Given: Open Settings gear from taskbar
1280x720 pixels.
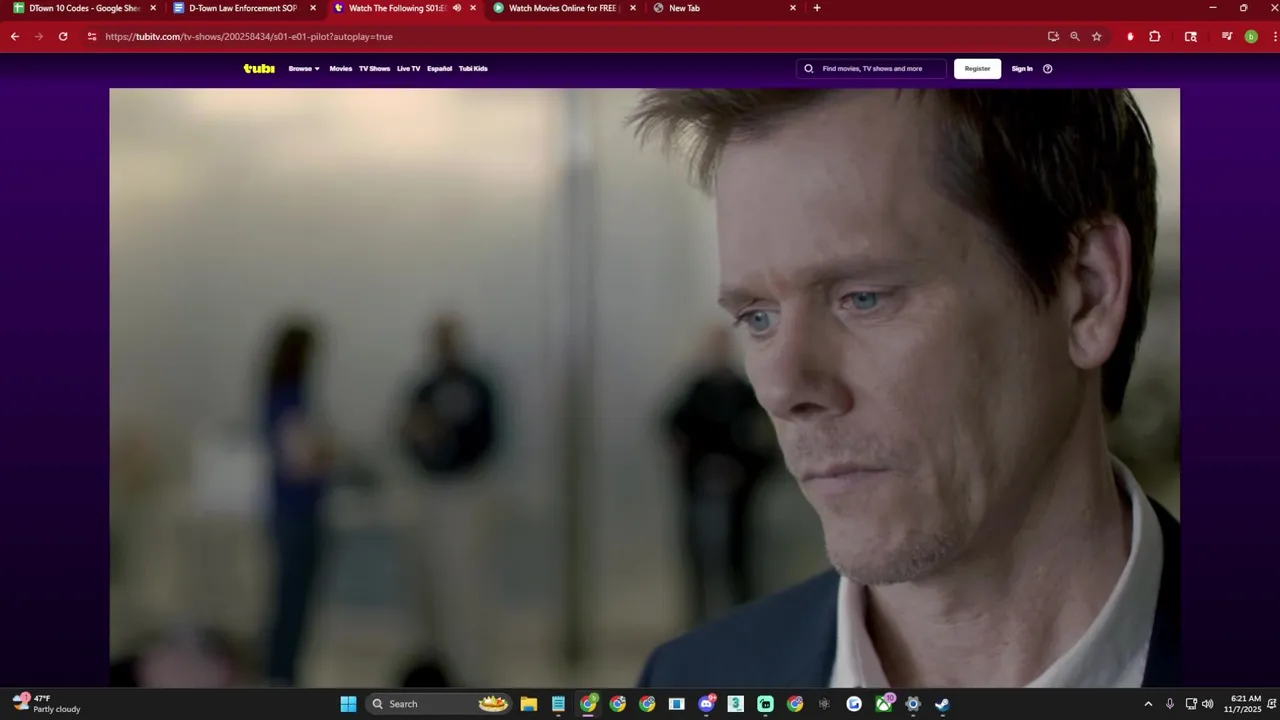Looking at the screenshot, I should (913, 704).
